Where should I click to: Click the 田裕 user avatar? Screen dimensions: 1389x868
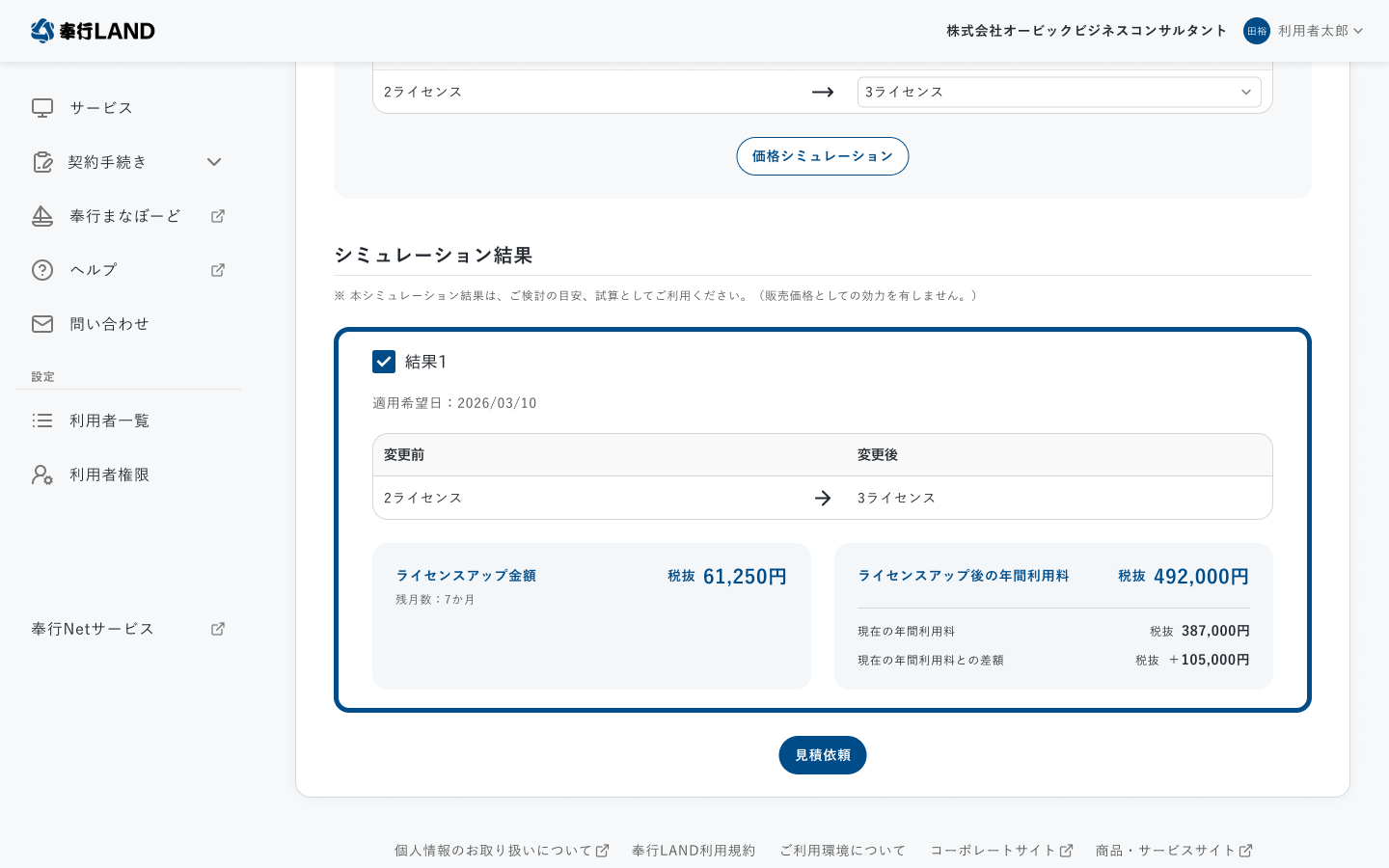click(x=1257, y=31)
